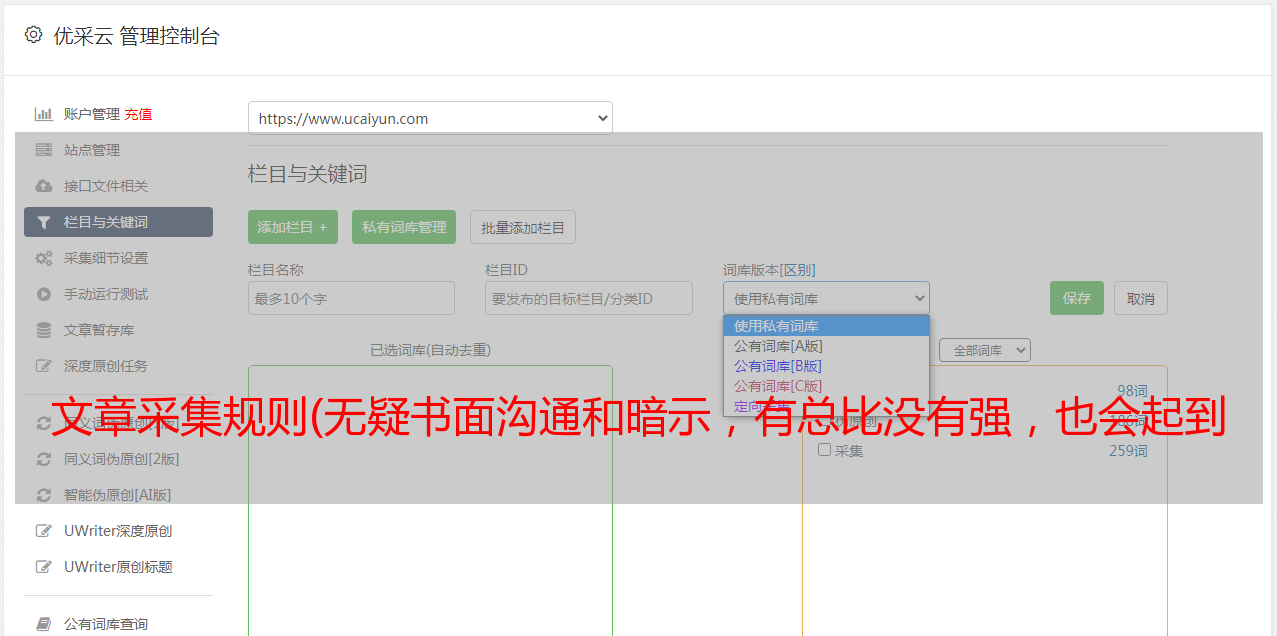Image resolution: width=1277 pixels, height=636 pixels.
Task: Click the play icon for 手动运行测试
Action: (x=44, y=294)
